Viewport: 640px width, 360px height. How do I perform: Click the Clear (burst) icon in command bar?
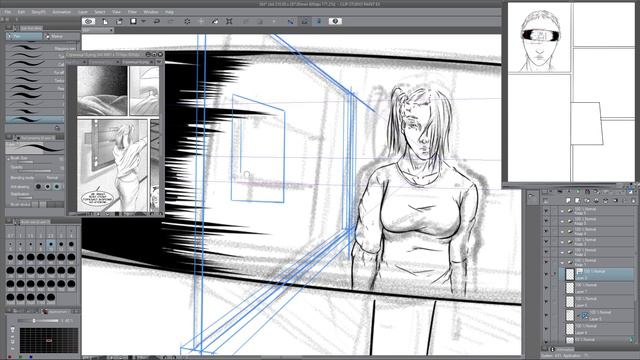point(187,21)
